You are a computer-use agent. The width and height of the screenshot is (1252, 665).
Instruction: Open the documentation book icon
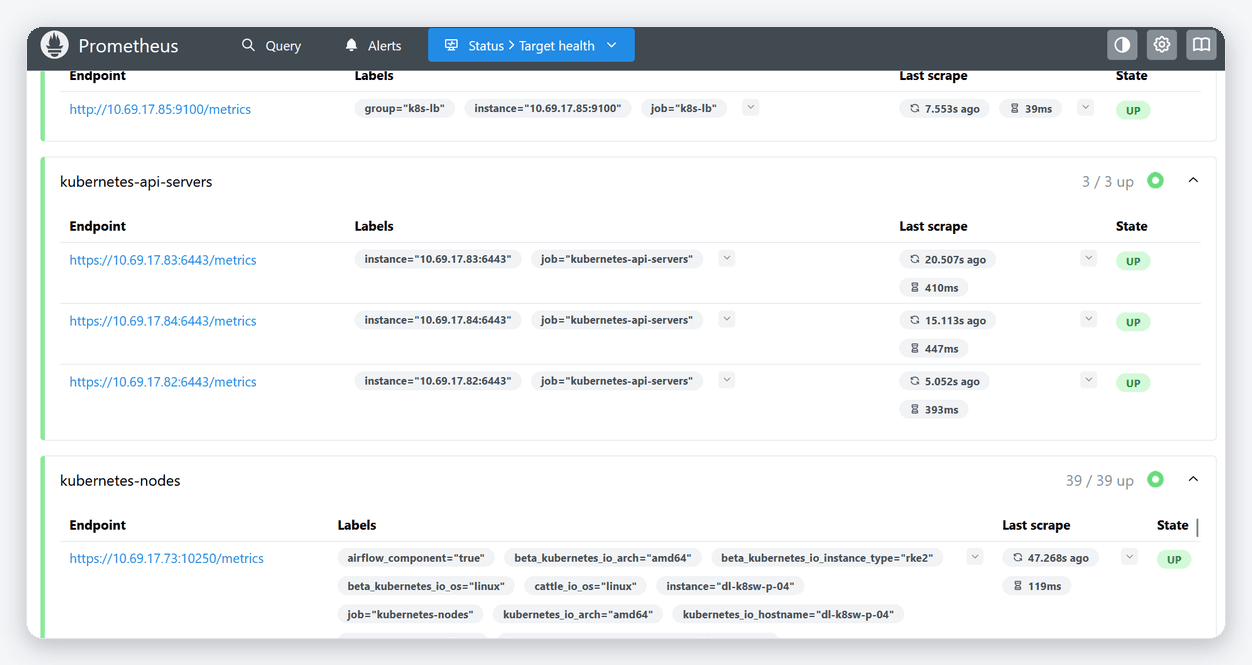coord(1201,45)
